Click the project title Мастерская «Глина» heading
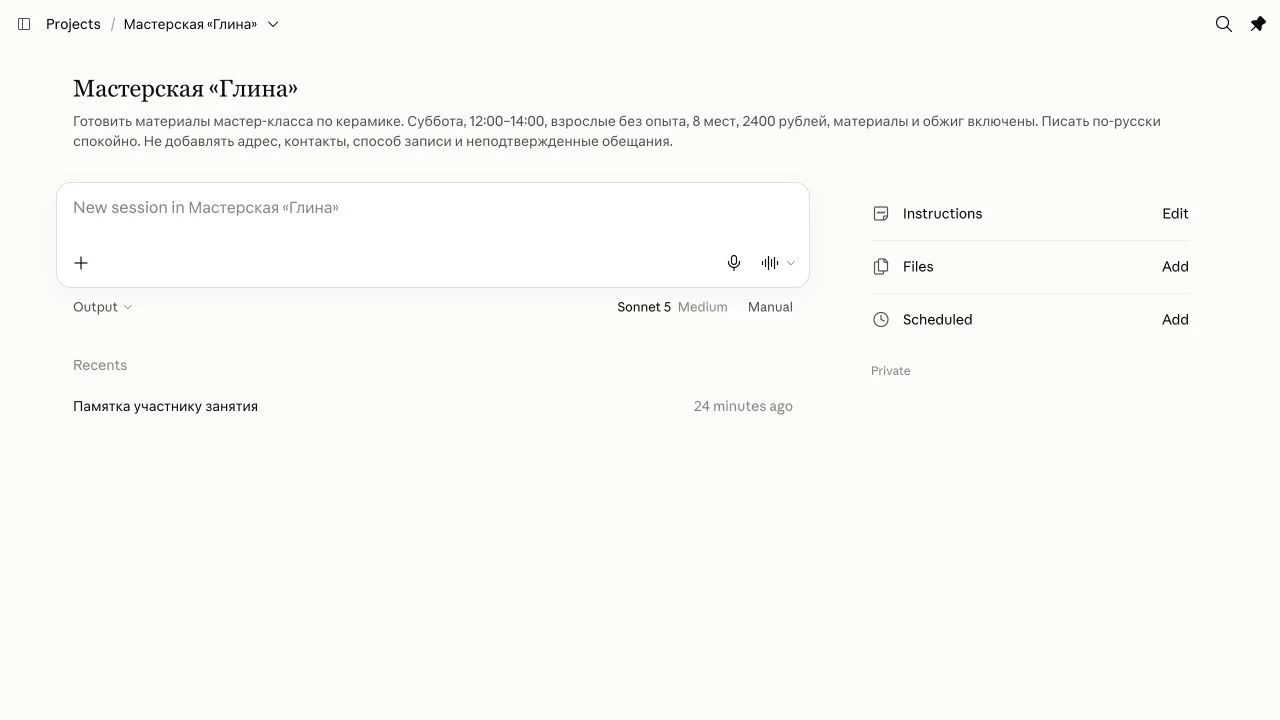 click(x=185, y=89)
